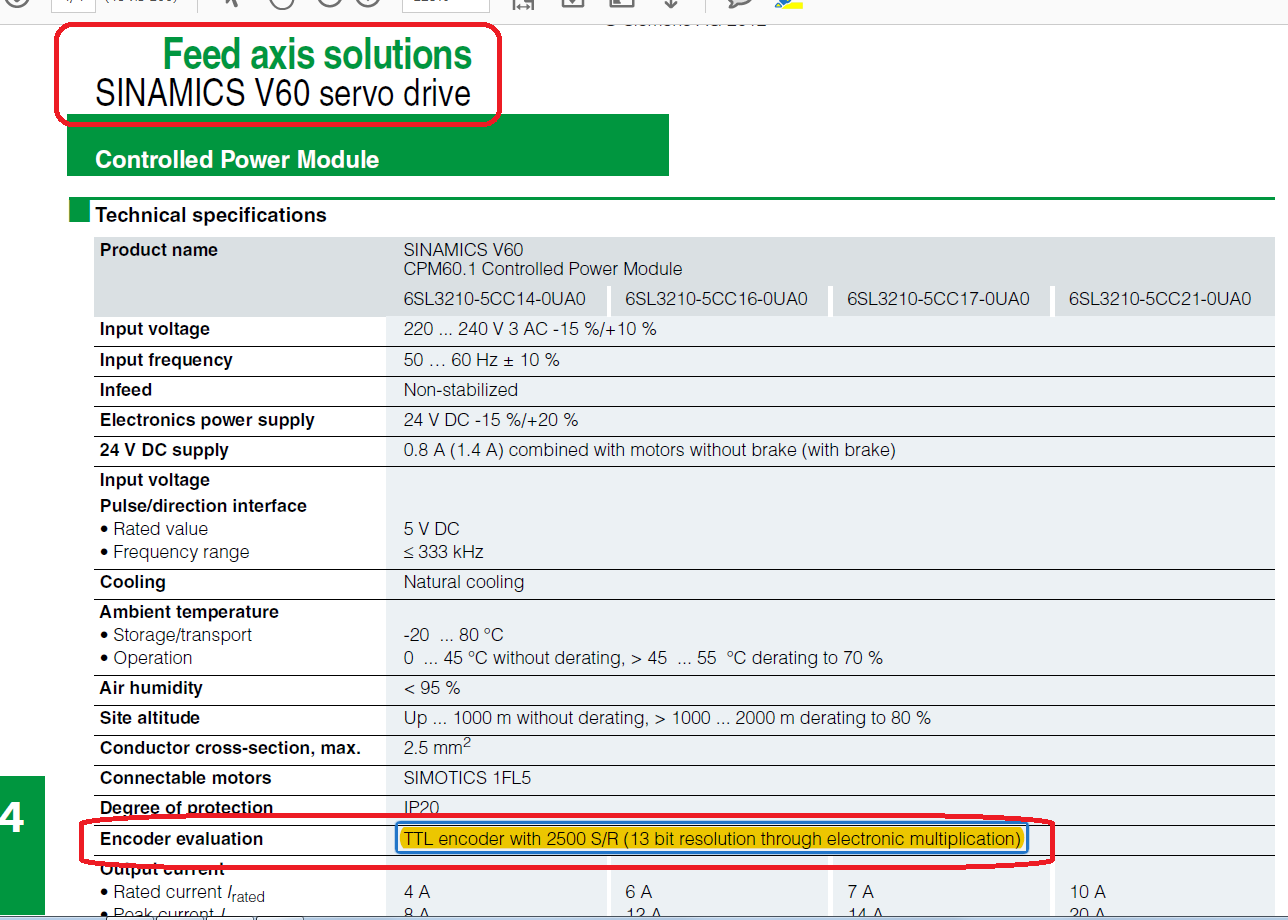Select the '0.8 A (1.4 A) combined with motors' text
The height and width of the screenshot is (920, 1288).
pyautogui.click(x=650, y=450)
